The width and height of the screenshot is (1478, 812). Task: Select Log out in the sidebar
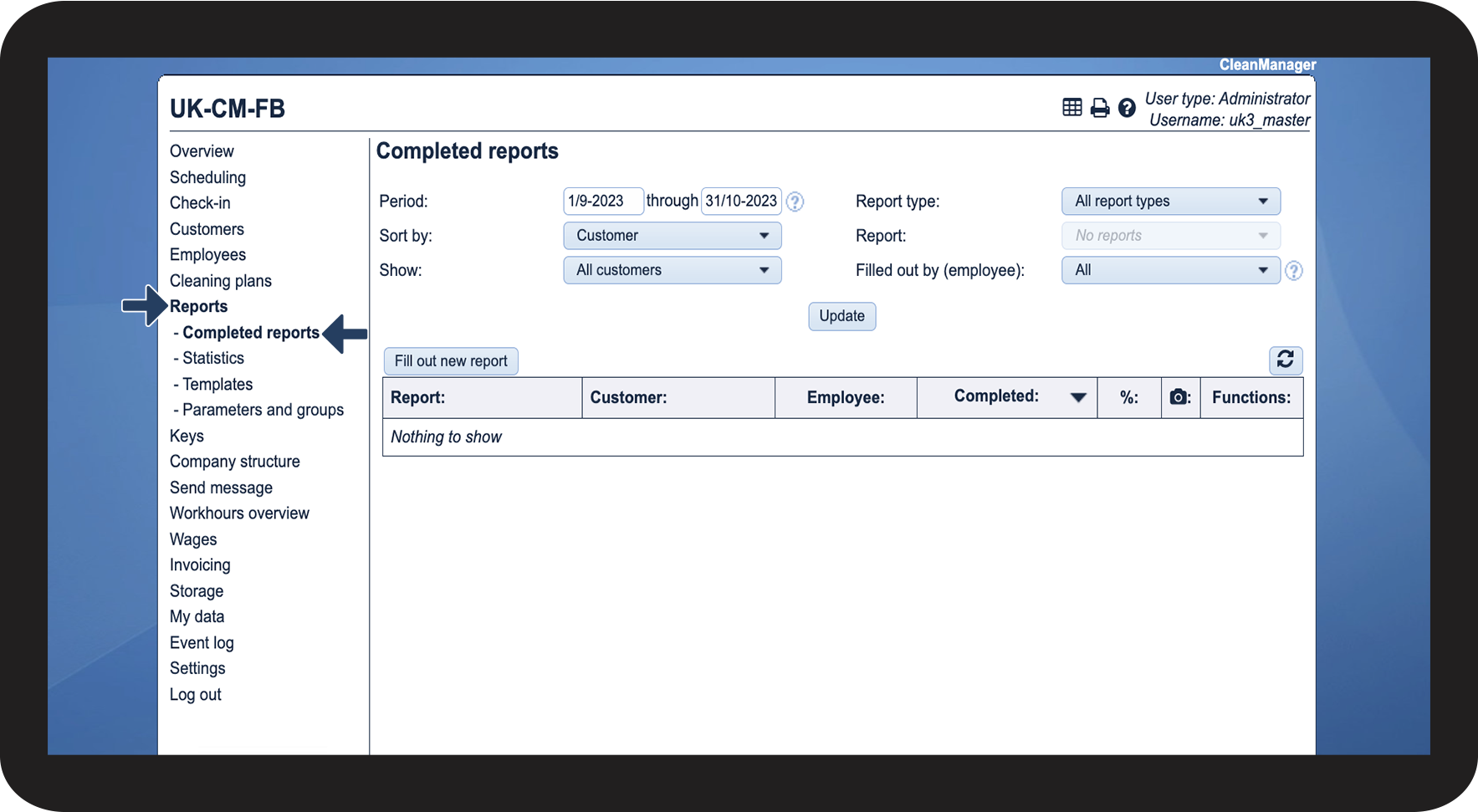coord(196,695)
